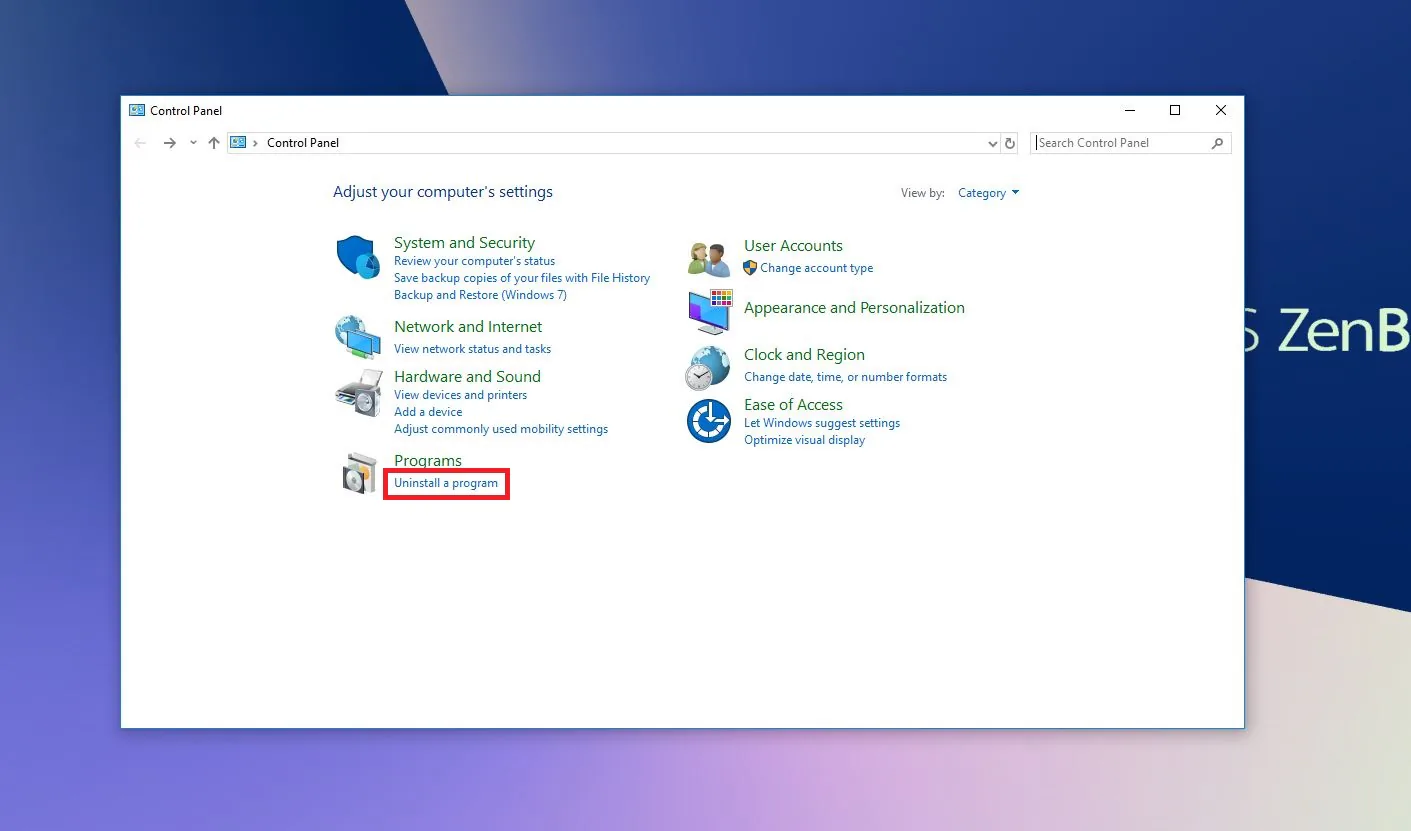This screenshot has height=831, width=1411.
Task: Click Uninstall a program link
Action: point(446,483)
